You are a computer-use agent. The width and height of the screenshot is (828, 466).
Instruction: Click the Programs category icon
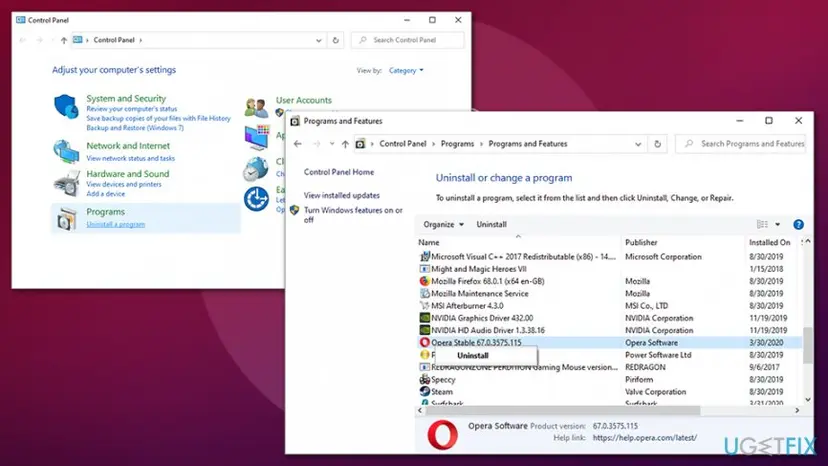click(67, 218)
